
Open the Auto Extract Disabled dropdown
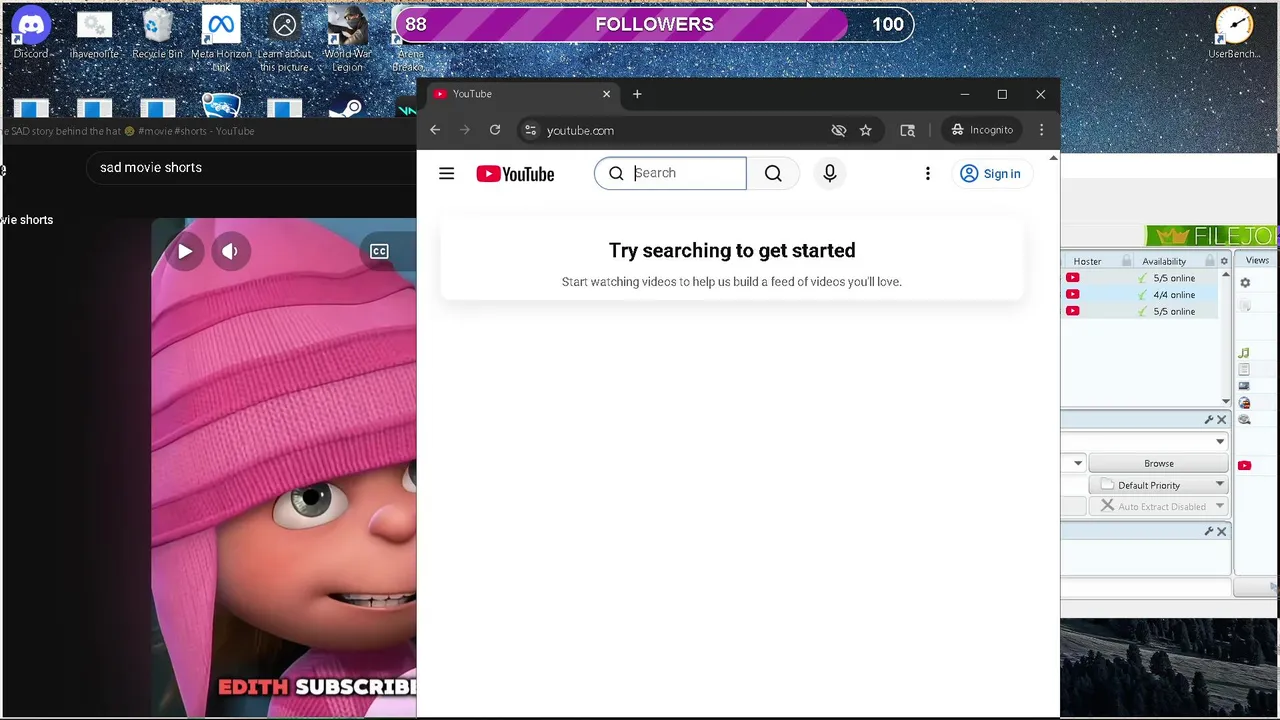click(1159, 506)
